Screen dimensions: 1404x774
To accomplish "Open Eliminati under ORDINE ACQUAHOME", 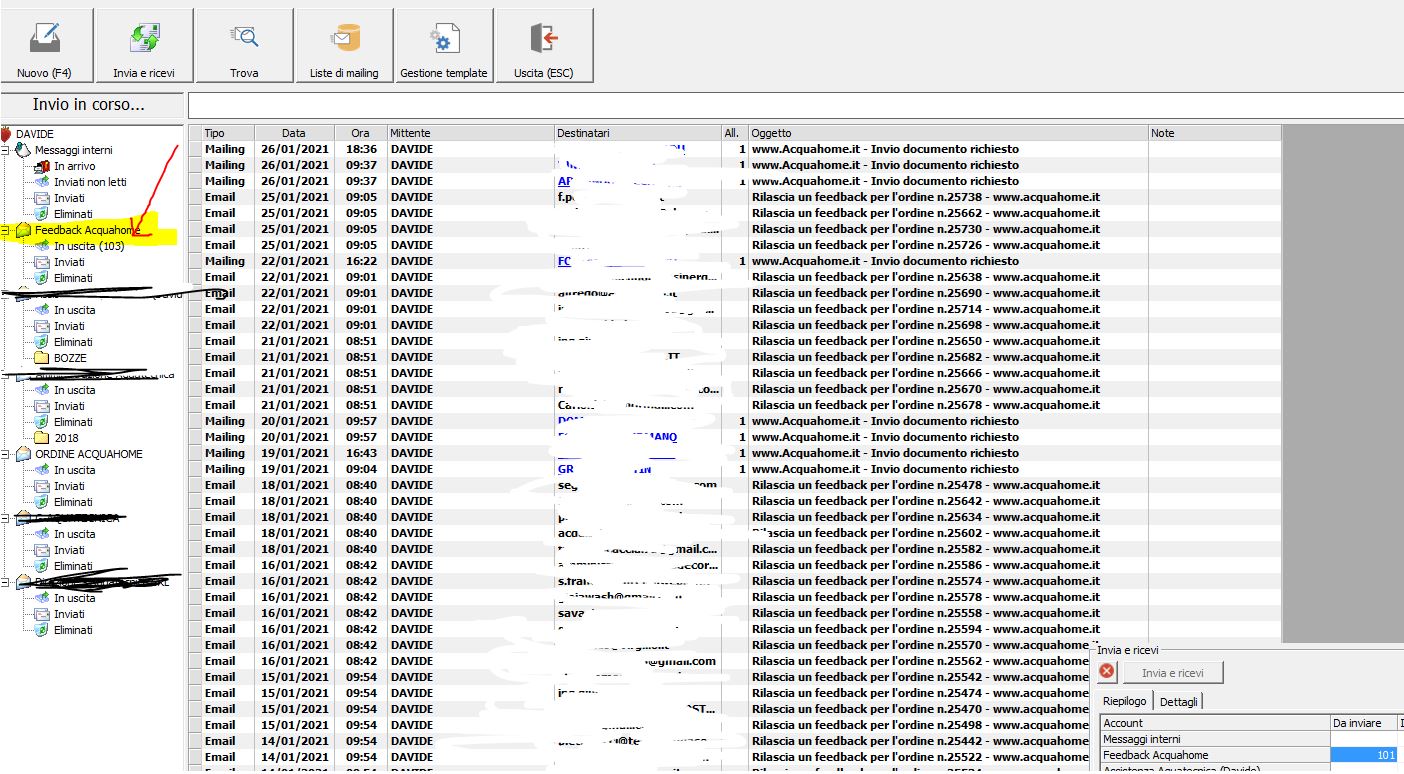I will pos(73,502).
